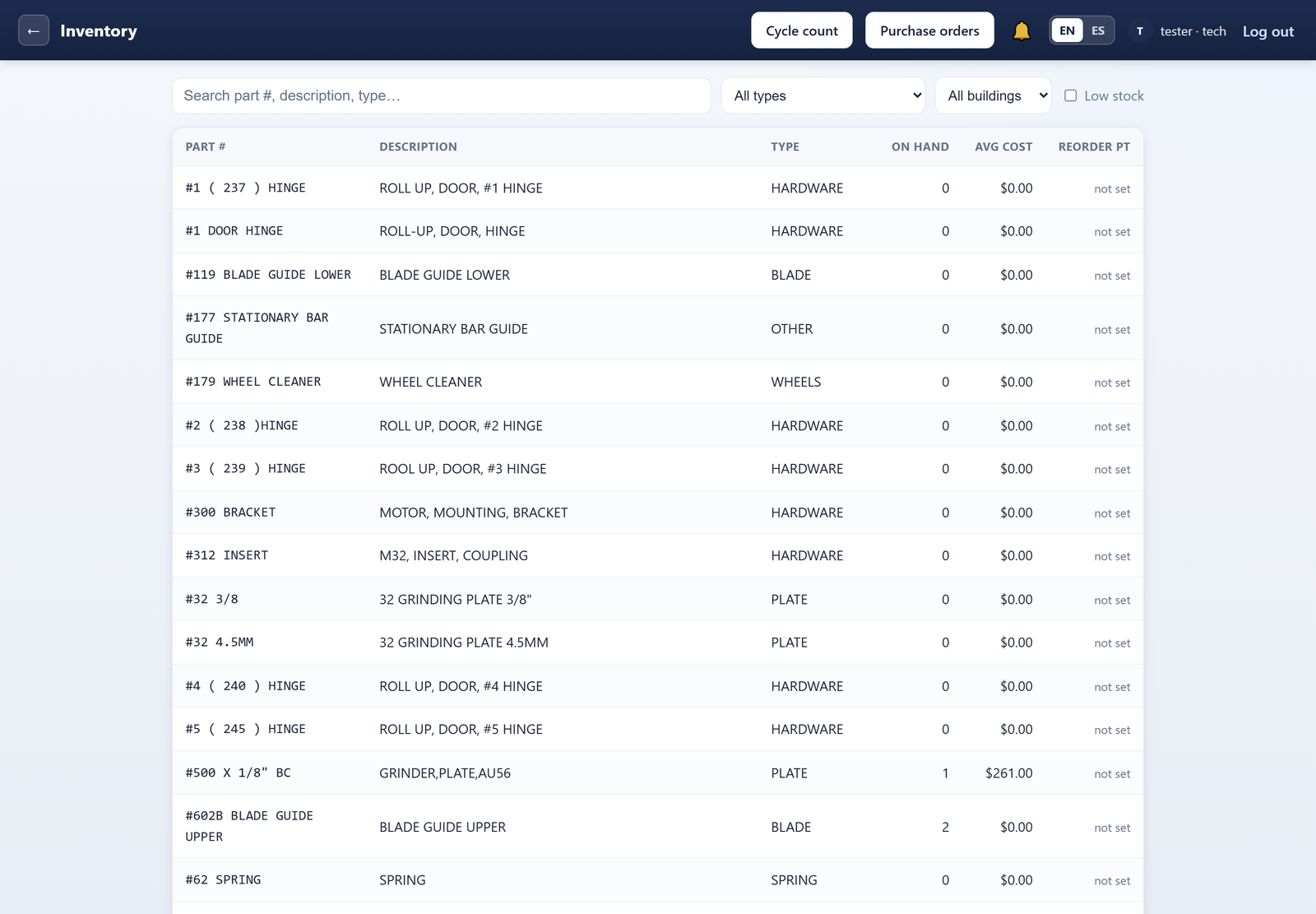
Task: Click the $261.00 average cost value
Action: pyautogui.click(x=1008, y=772)
